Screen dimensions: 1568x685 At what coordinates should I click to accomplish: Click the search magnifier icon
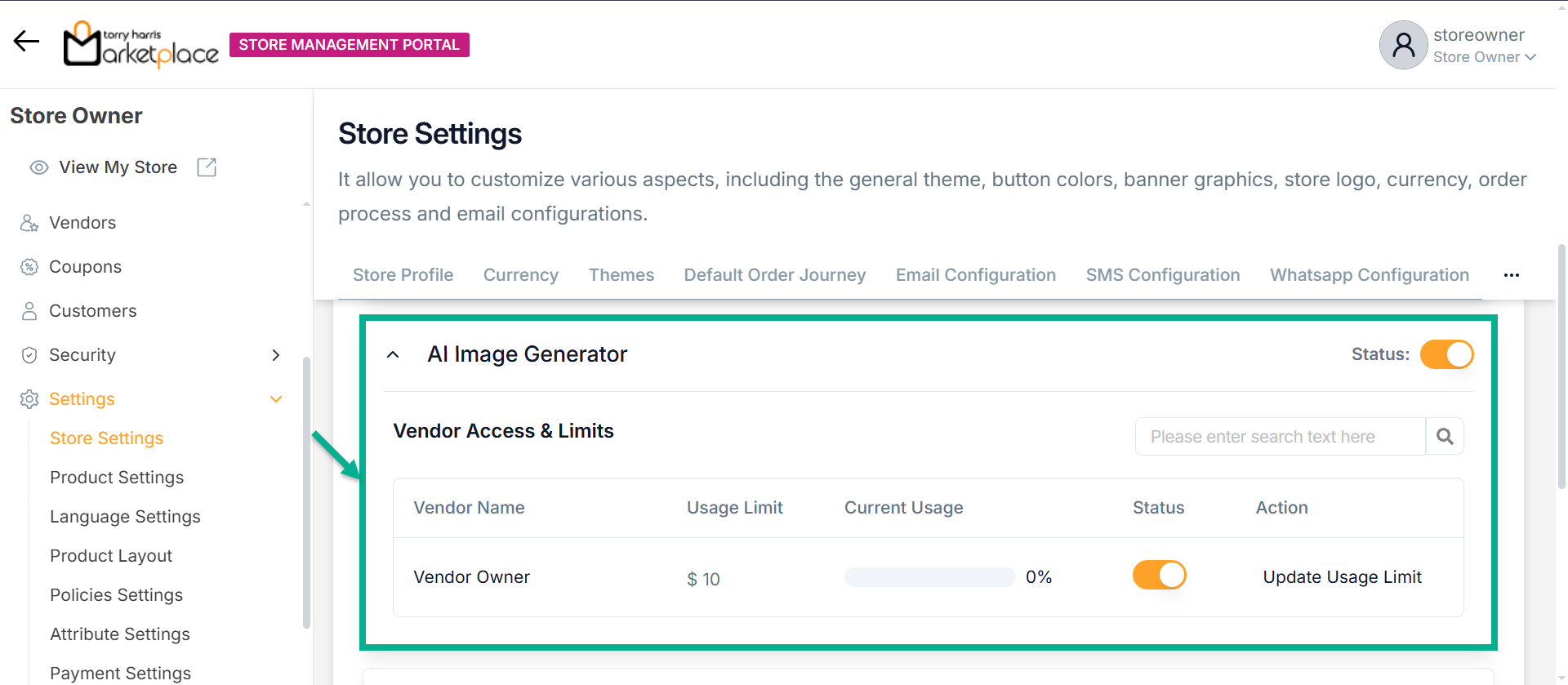(1445, 437)
